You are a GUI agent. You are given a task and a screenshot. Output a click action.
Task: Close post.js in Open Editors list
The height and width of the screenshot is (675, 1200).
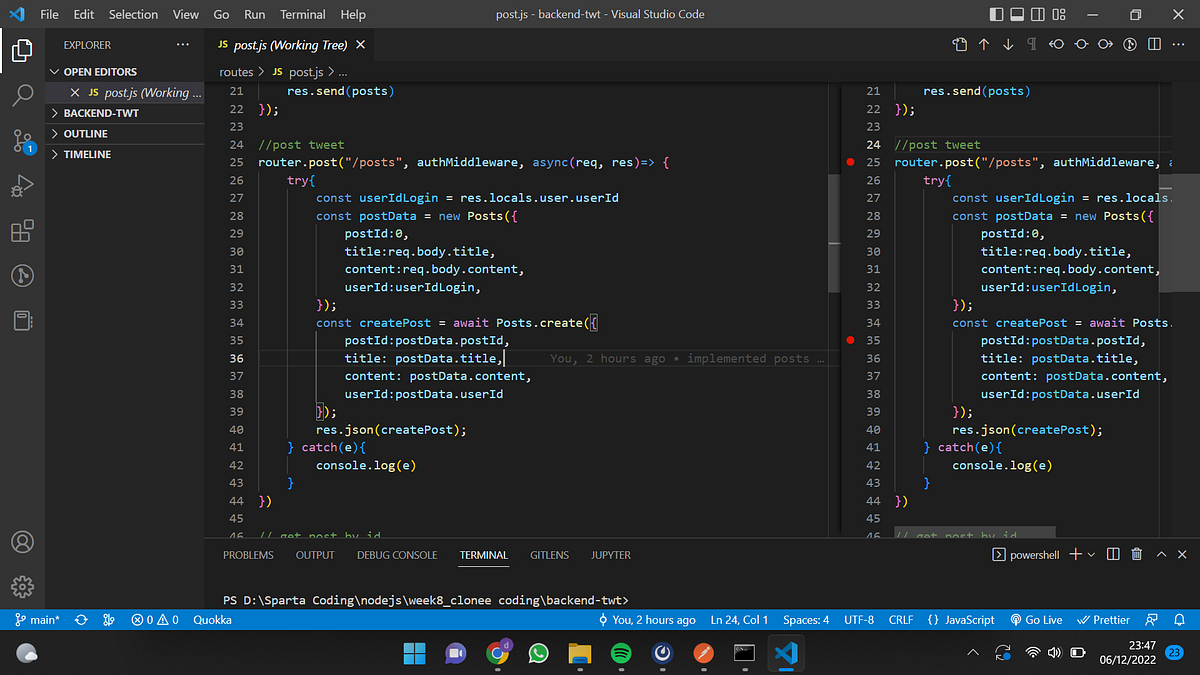[75, 92]
